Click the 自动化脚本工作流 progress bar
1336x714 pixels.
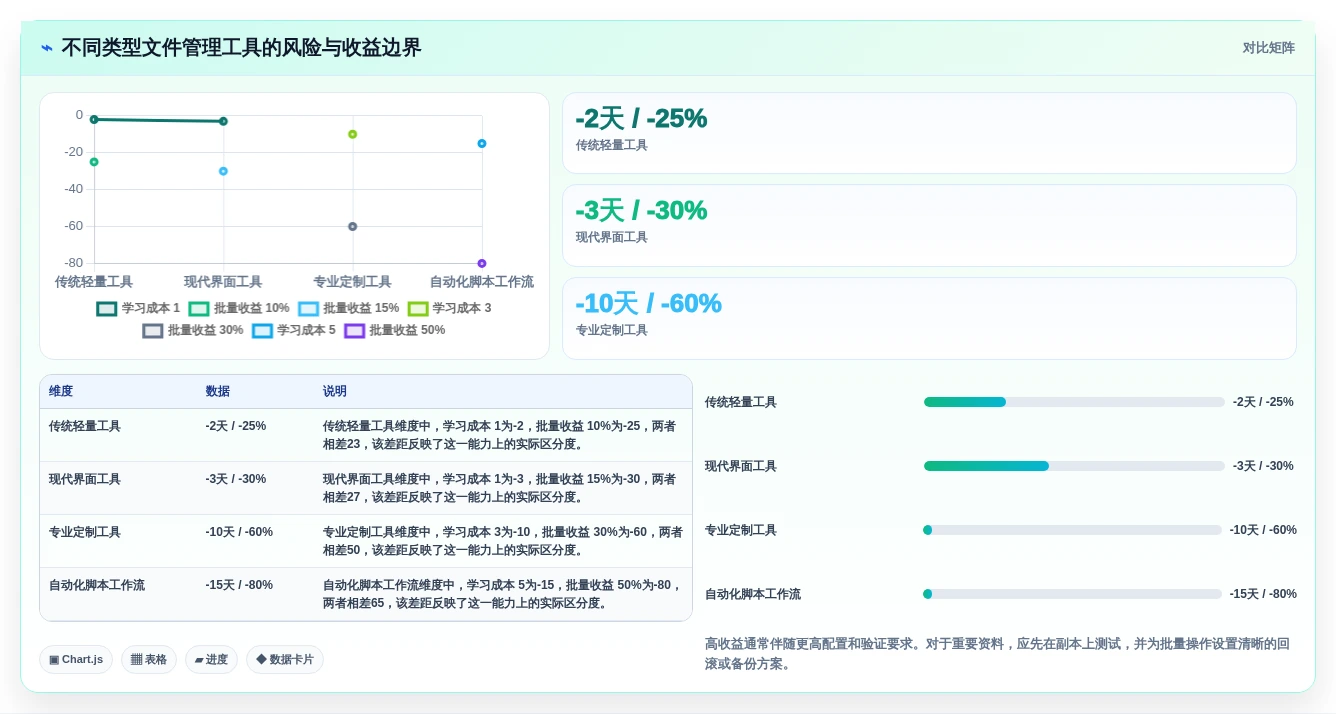point(1073,594)
